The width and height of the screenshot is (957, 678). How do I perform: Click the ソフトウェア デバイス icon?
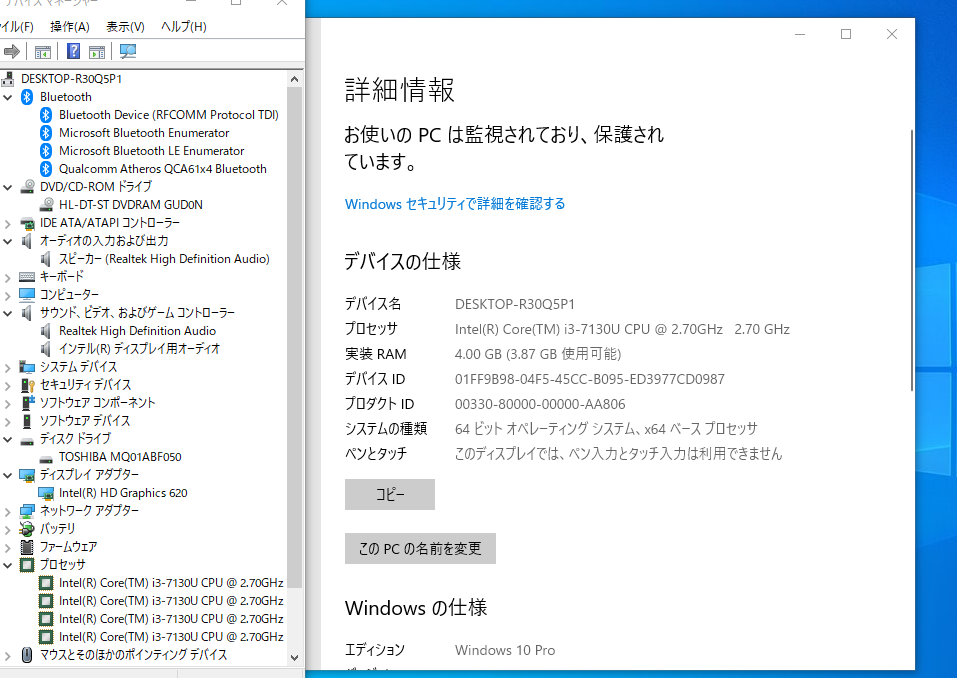(27, 421)
